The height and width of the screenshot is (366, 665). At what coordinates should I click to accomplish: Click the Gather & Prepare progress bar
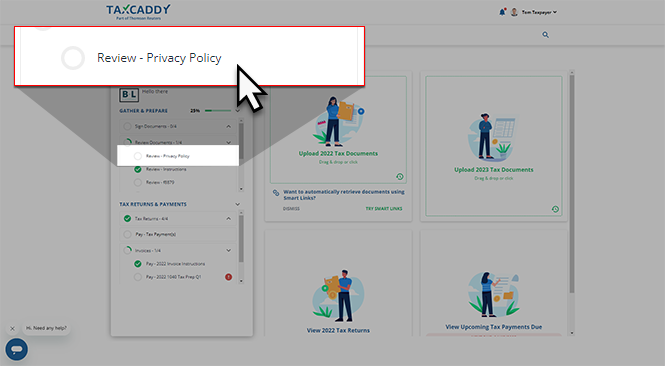coord(218,111)
